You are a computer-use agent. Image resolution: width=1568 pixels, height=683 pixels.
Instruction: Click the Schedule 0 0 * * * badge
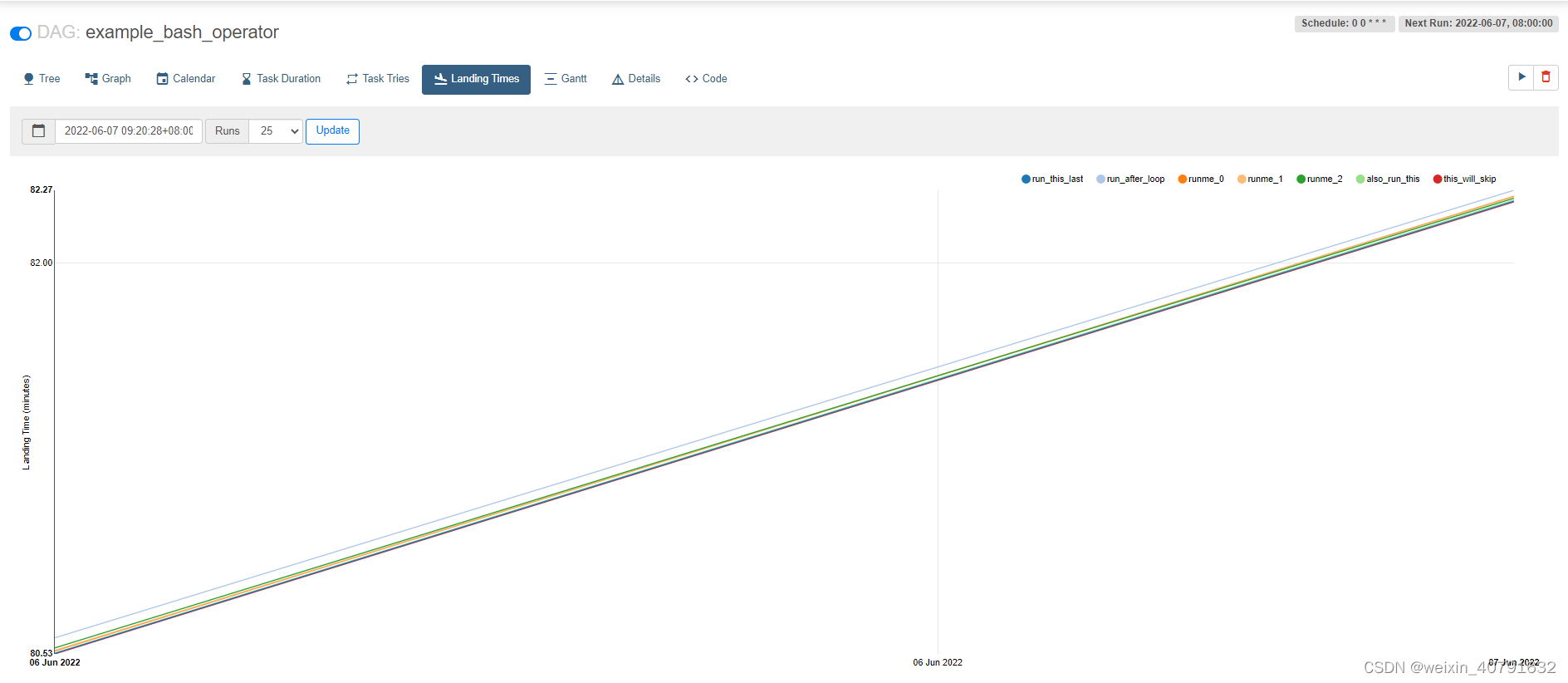coord(1344,23)
